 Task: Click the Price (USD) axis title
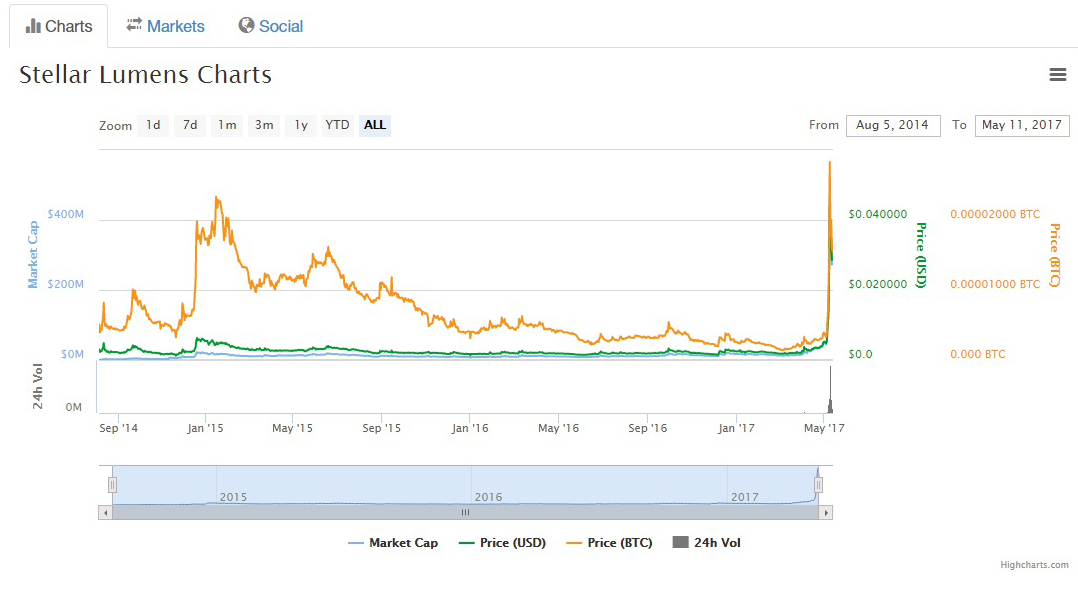pos(921,255)
